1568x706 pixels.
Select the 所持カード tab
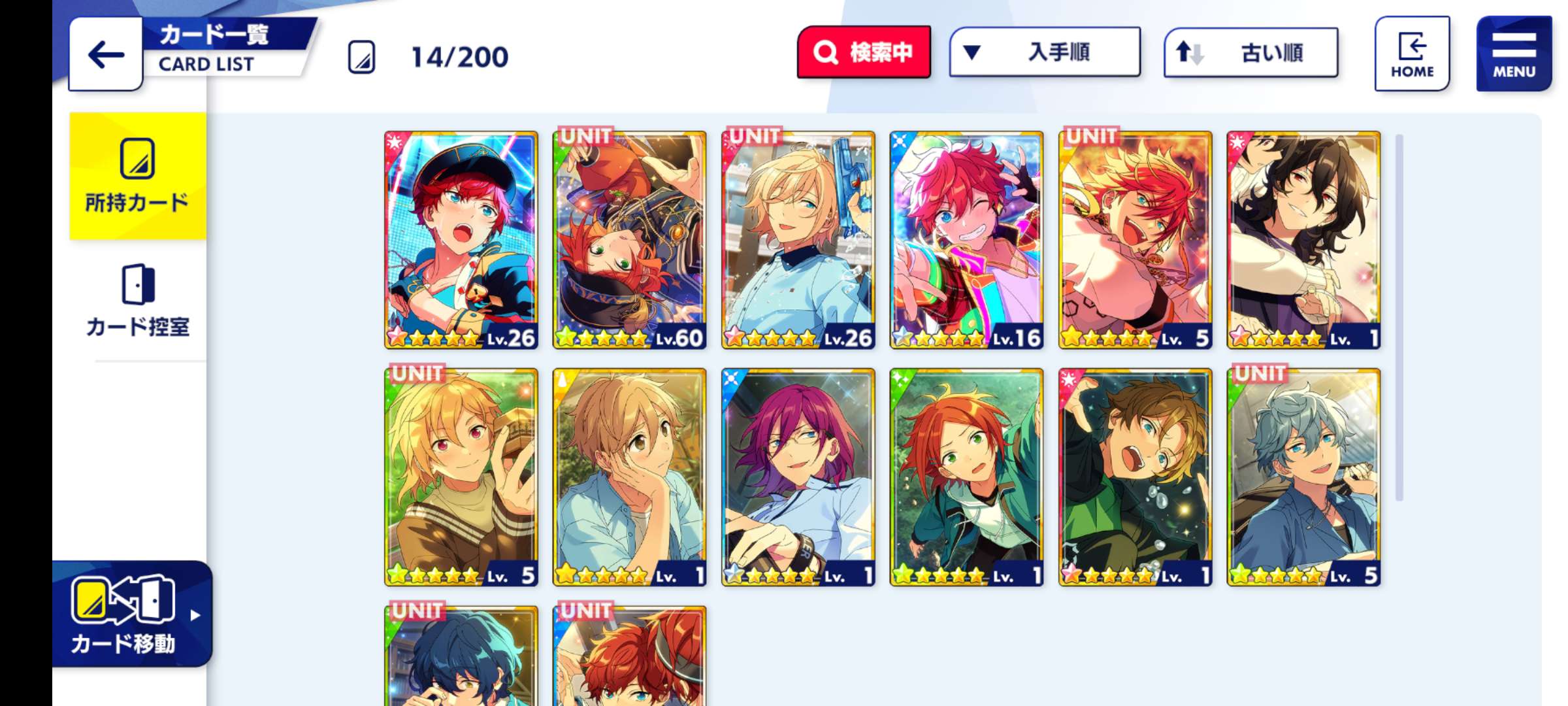[138, 176]
